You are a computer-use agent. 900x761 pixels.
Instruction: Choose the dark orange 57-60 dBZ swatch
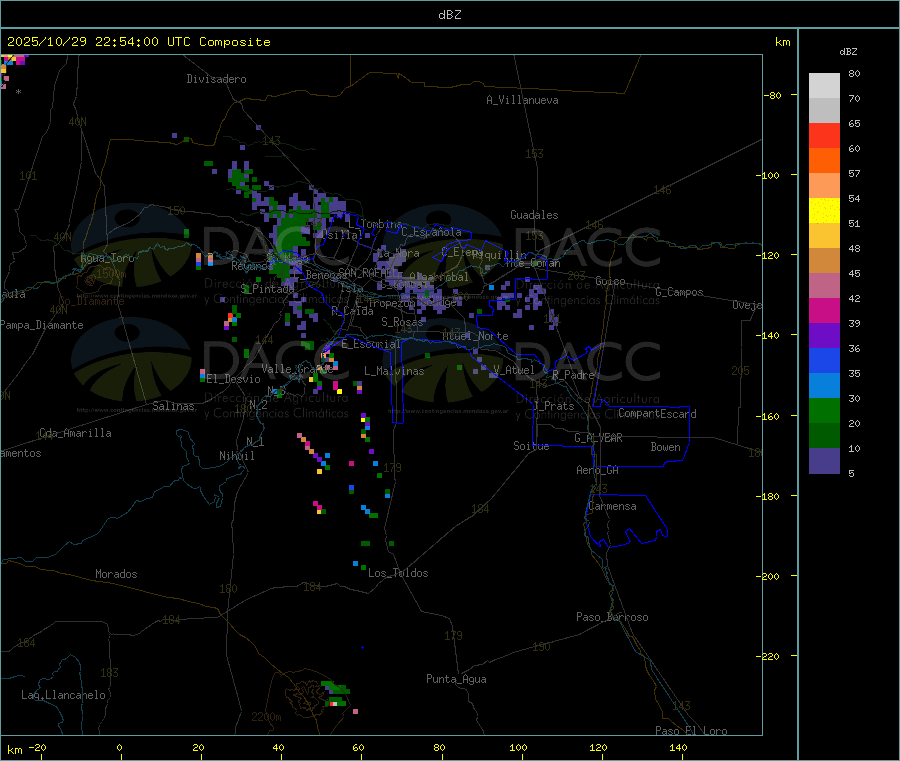(824, 161)
